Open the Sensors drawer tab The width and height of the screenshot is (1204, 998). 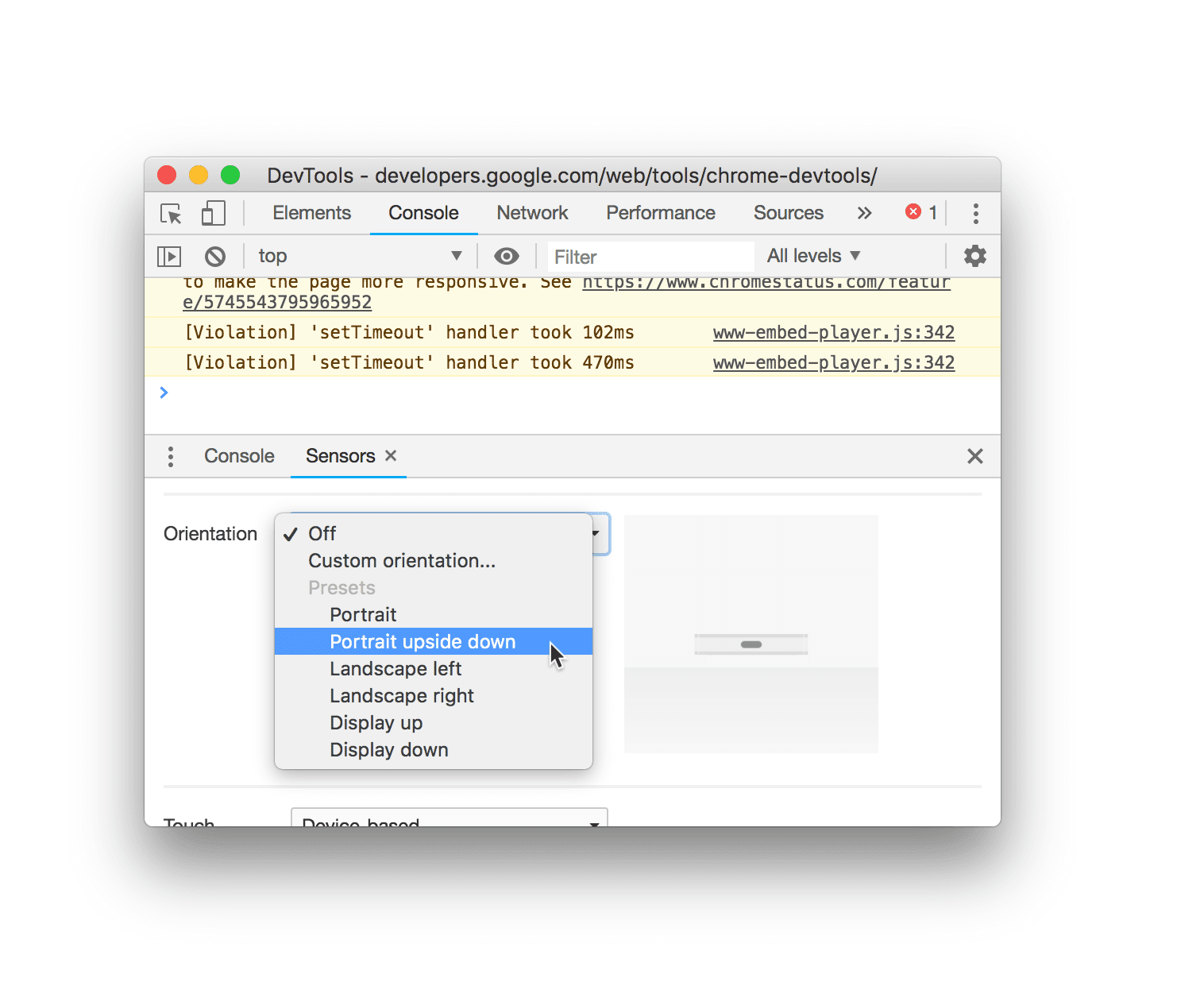click(340, 456)
